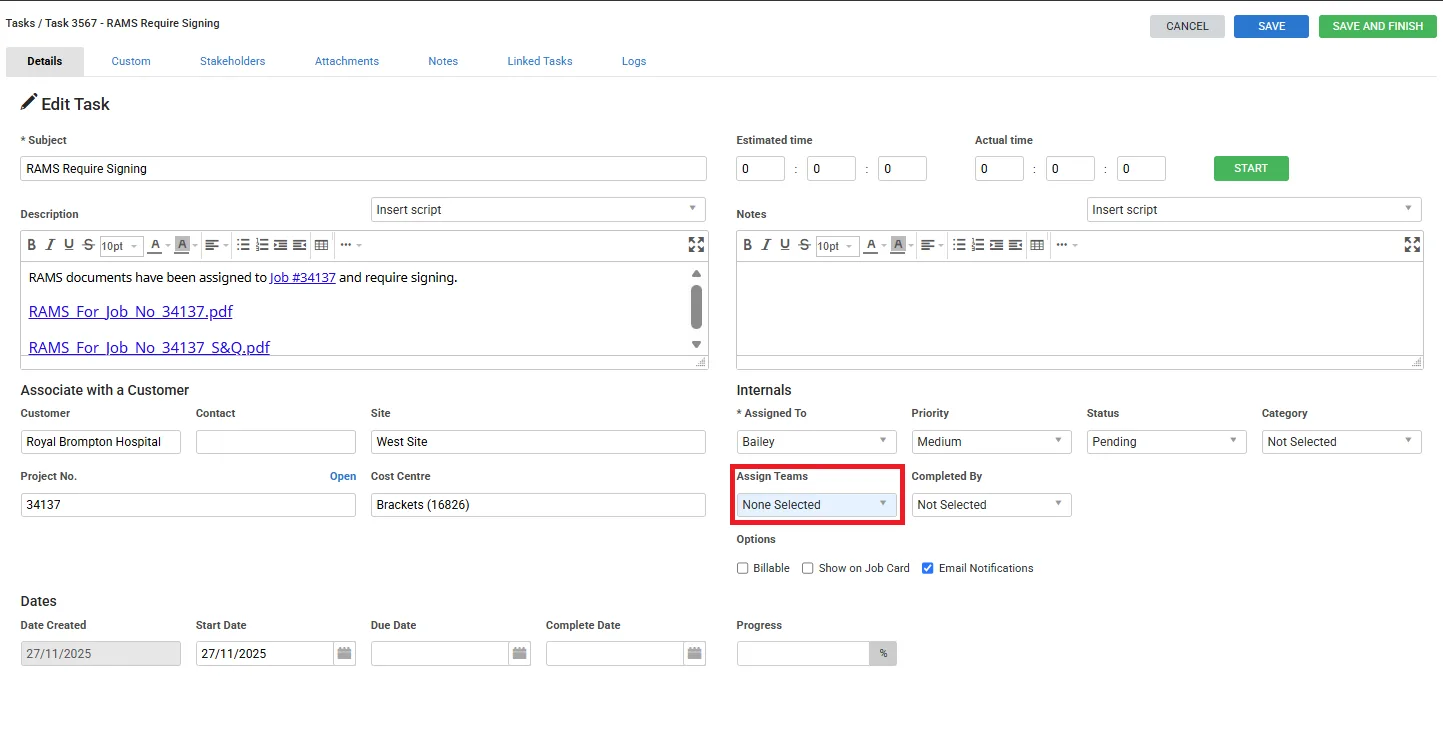Uncheck Email Notifications

[927, 568]
